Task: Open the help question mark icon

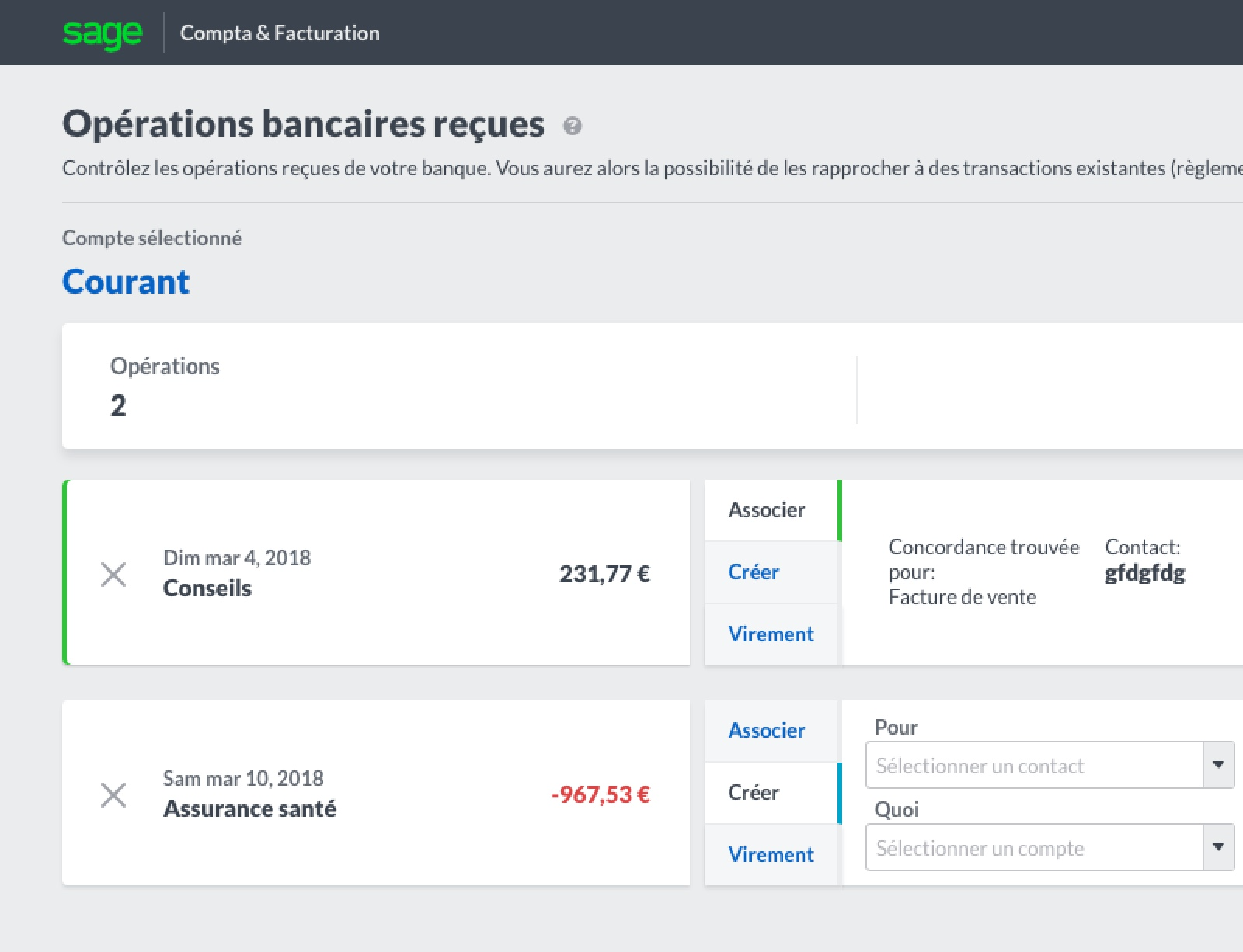Action: pos(573,126)
